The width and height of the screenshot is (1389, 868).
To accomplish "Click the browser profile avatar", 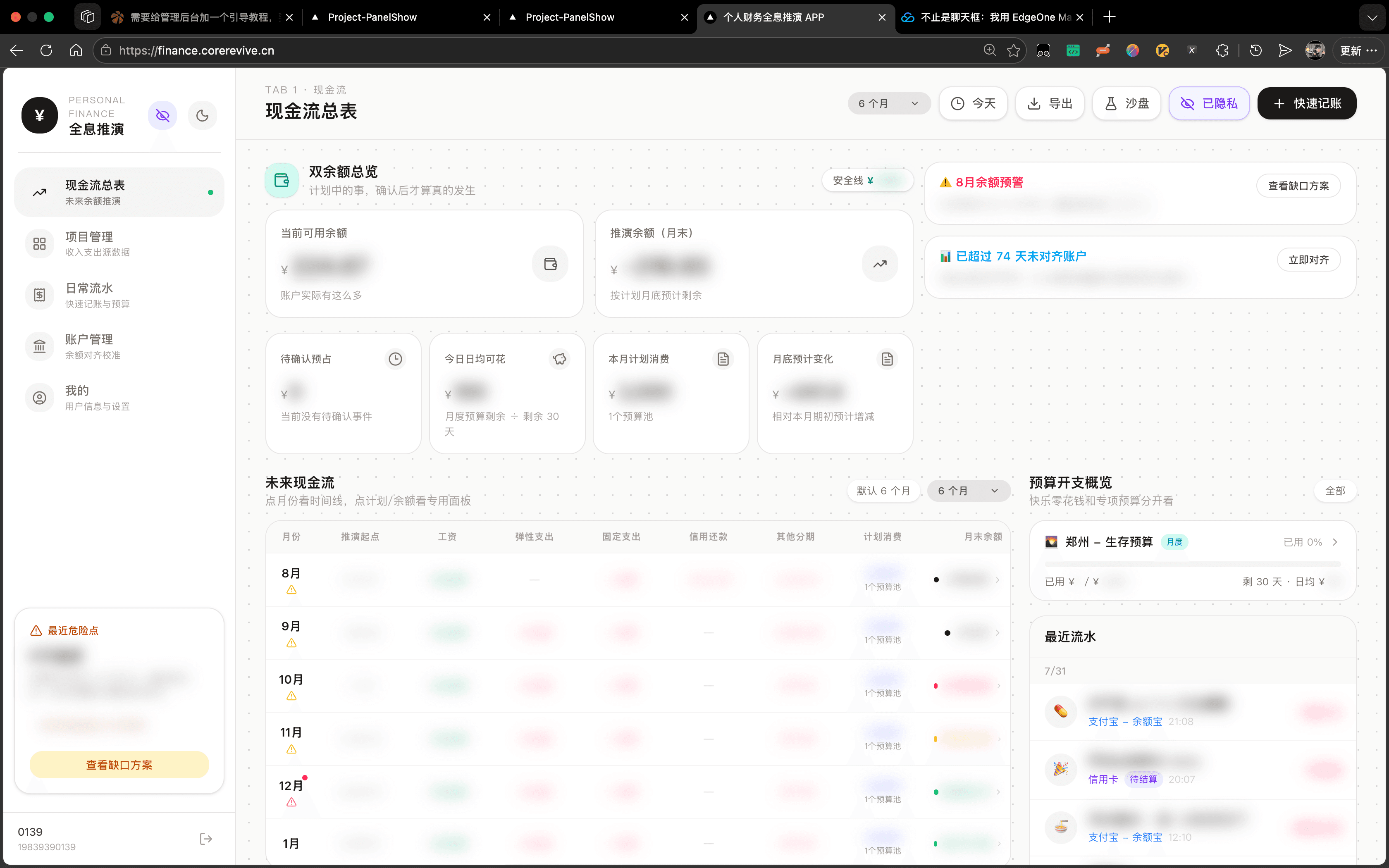I will click(1315, 50).
